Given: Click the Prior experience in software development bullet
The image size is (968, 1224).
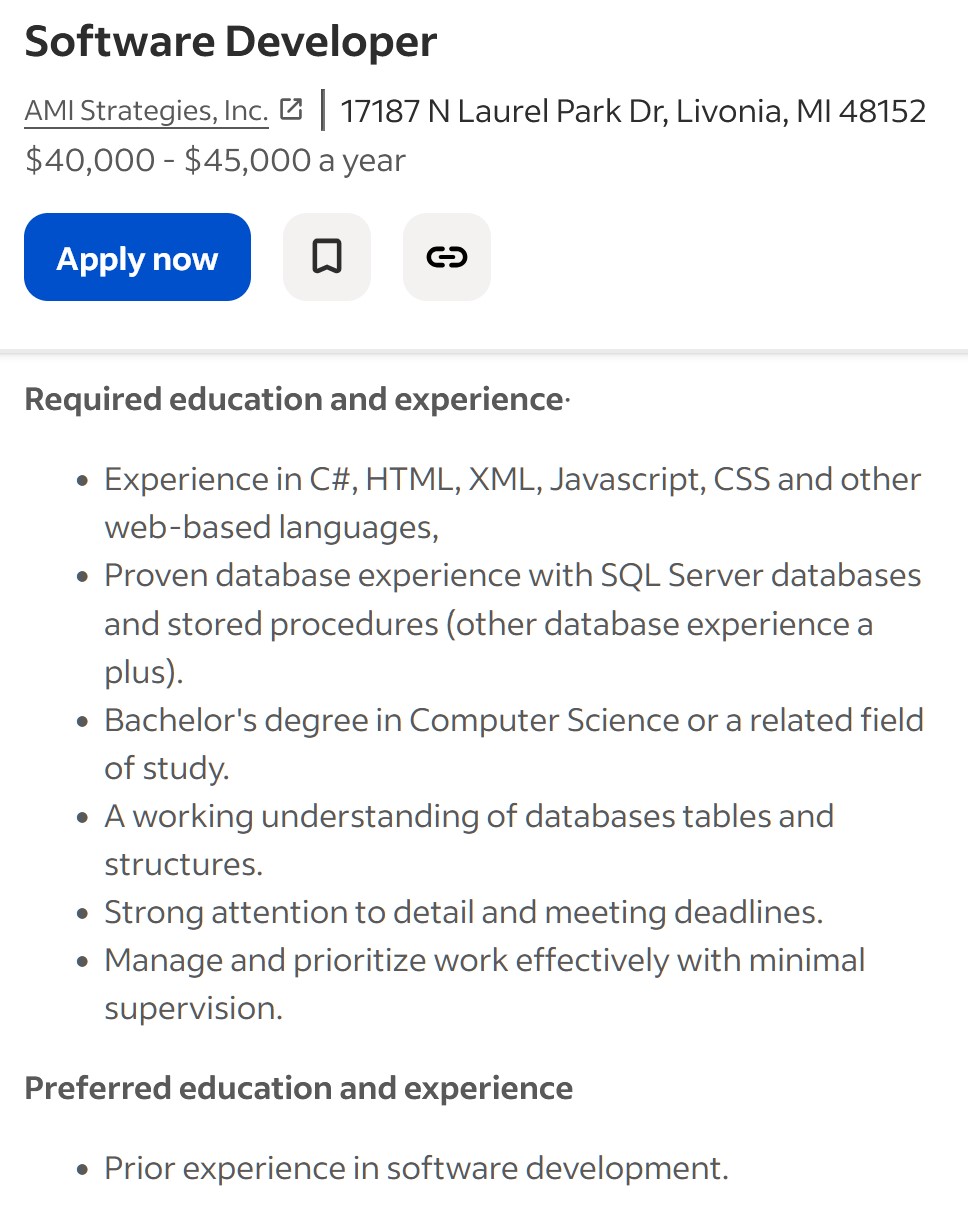Looking at the screenshot, I should [416, 1168].
